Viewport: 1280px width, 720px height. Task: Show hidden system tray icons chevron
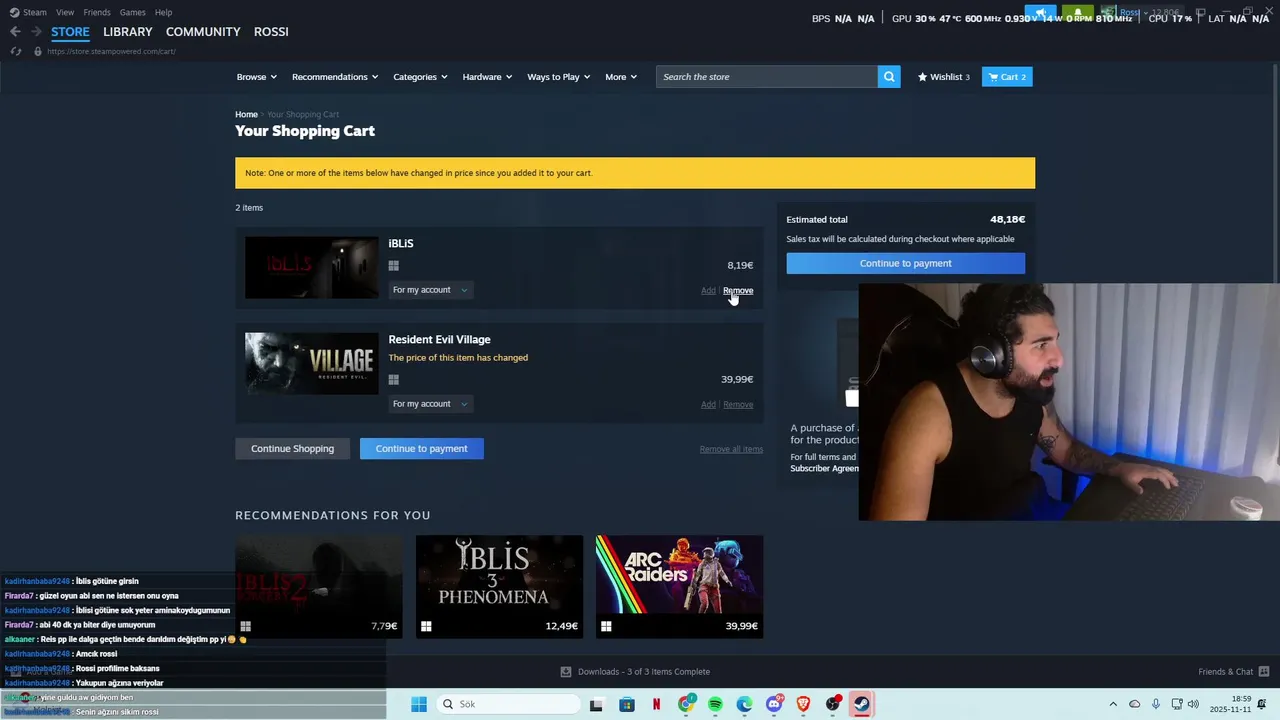pyautogui.click(x=1113, y=704)
